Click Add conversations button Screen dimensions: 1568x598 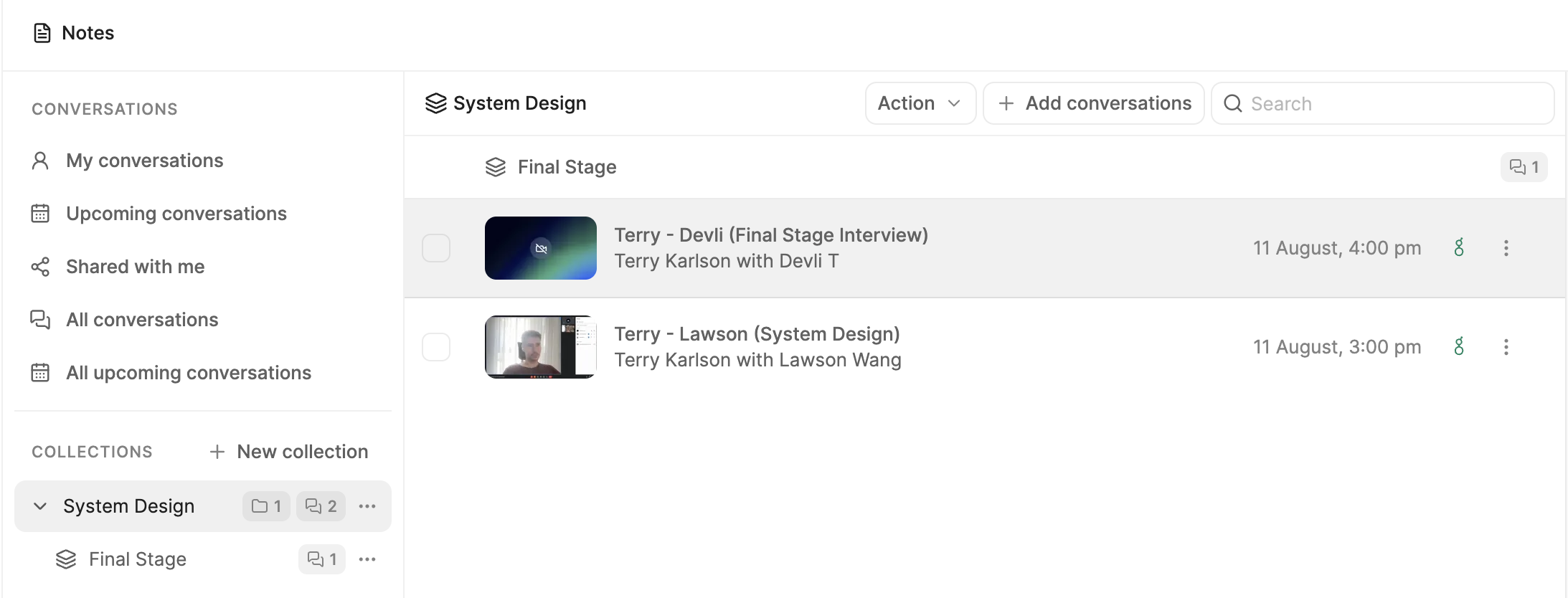1093,103
